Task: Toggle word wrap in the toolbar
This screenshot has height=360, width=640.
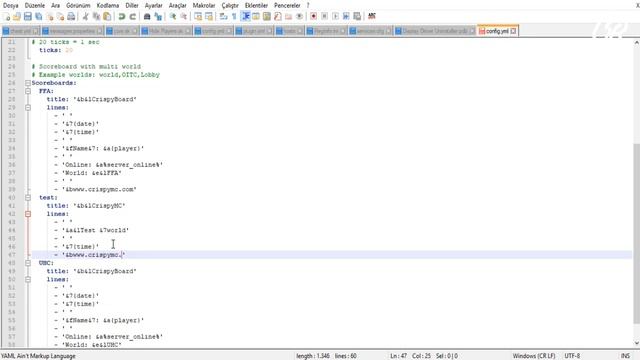Action: pyautogui.click(x=223, y=17)
